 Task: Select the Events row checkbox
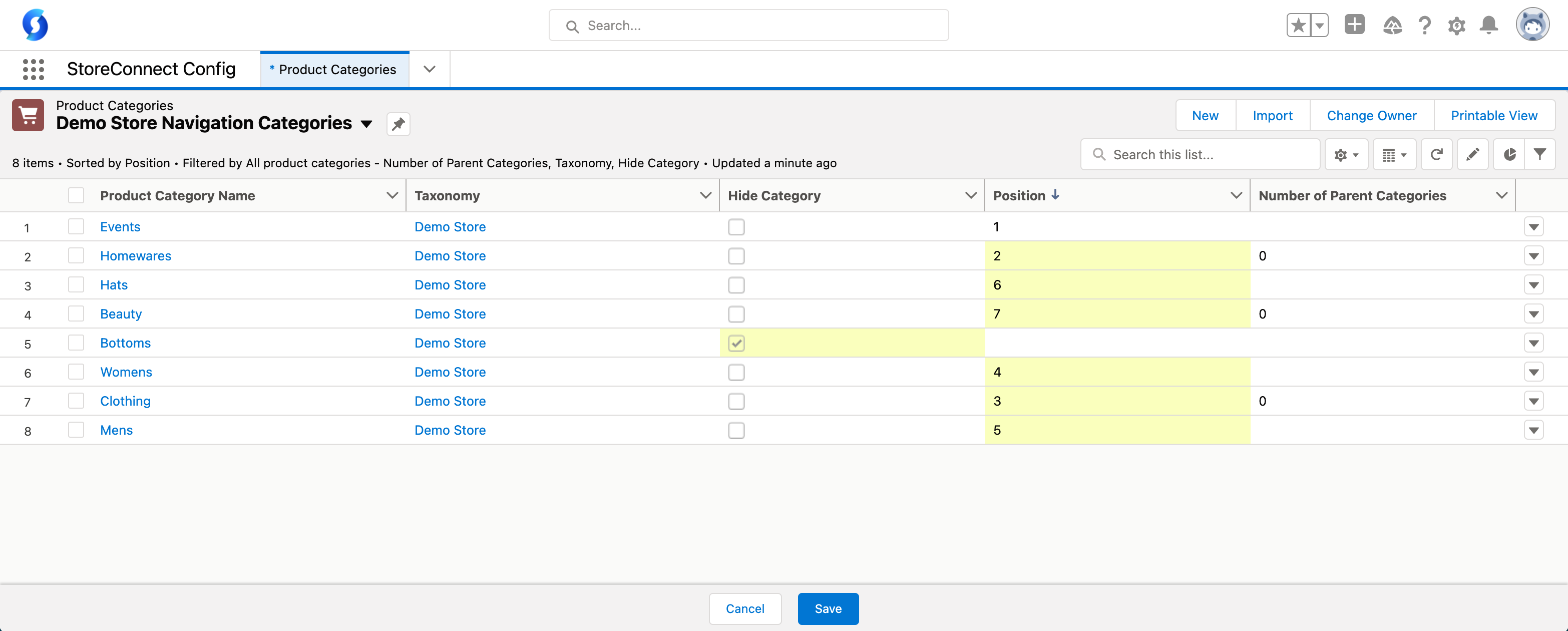[76, 226]
